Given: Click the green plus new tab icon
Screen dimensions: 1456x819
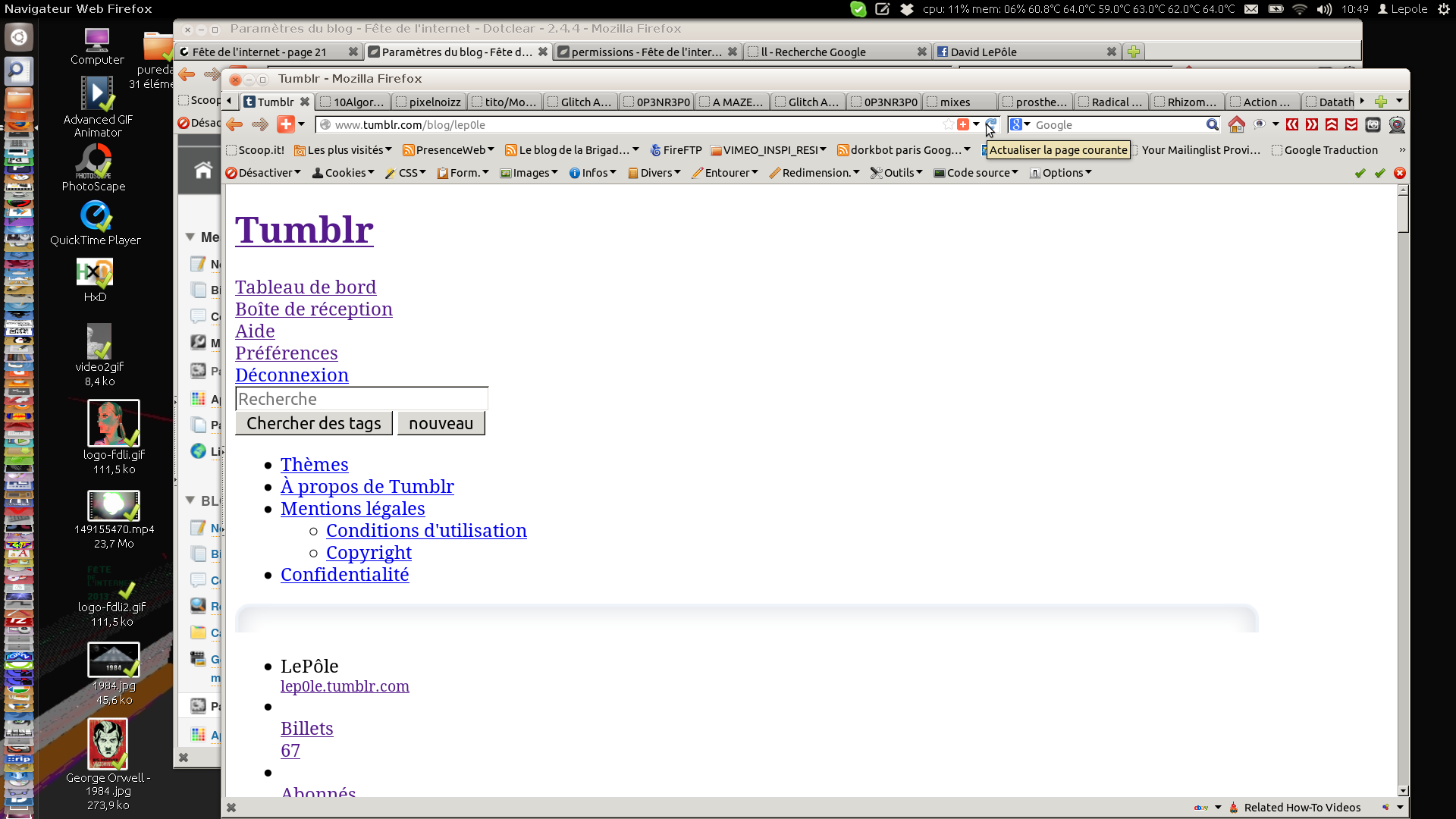Looking at the screenshot, I should pos(1381,102).
